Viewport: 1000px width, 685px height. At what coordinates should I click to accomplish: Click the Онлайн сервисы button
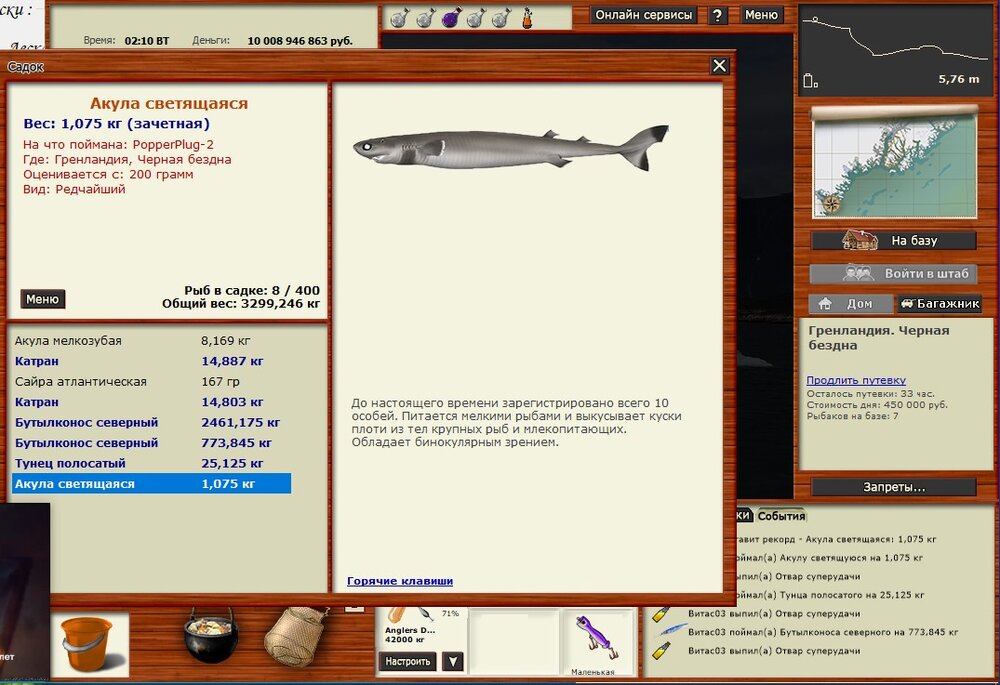(x=644, y=15)
